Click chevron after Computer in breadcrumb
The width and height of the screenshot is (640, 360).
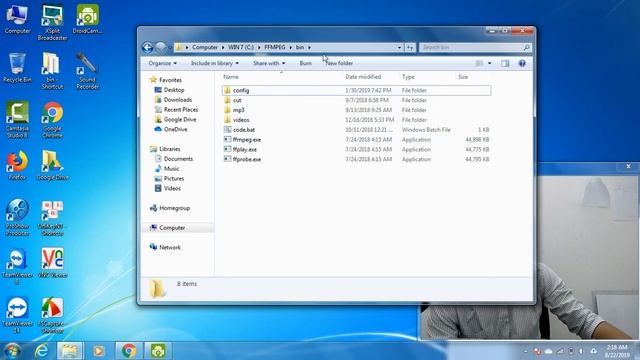pos(223,47)
